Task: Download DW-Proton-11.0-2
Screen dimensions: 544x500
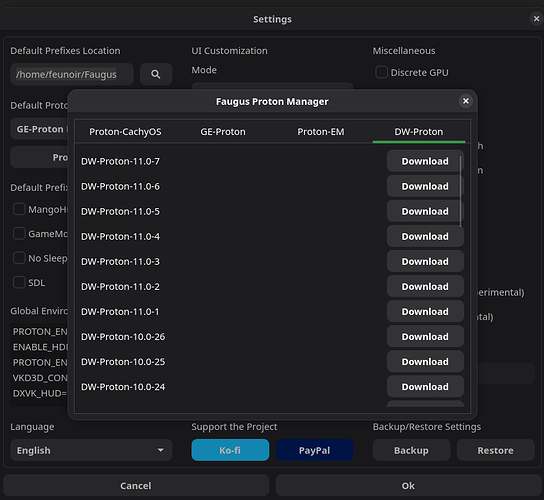Action: pyautogui.click(x=425, y=287)
